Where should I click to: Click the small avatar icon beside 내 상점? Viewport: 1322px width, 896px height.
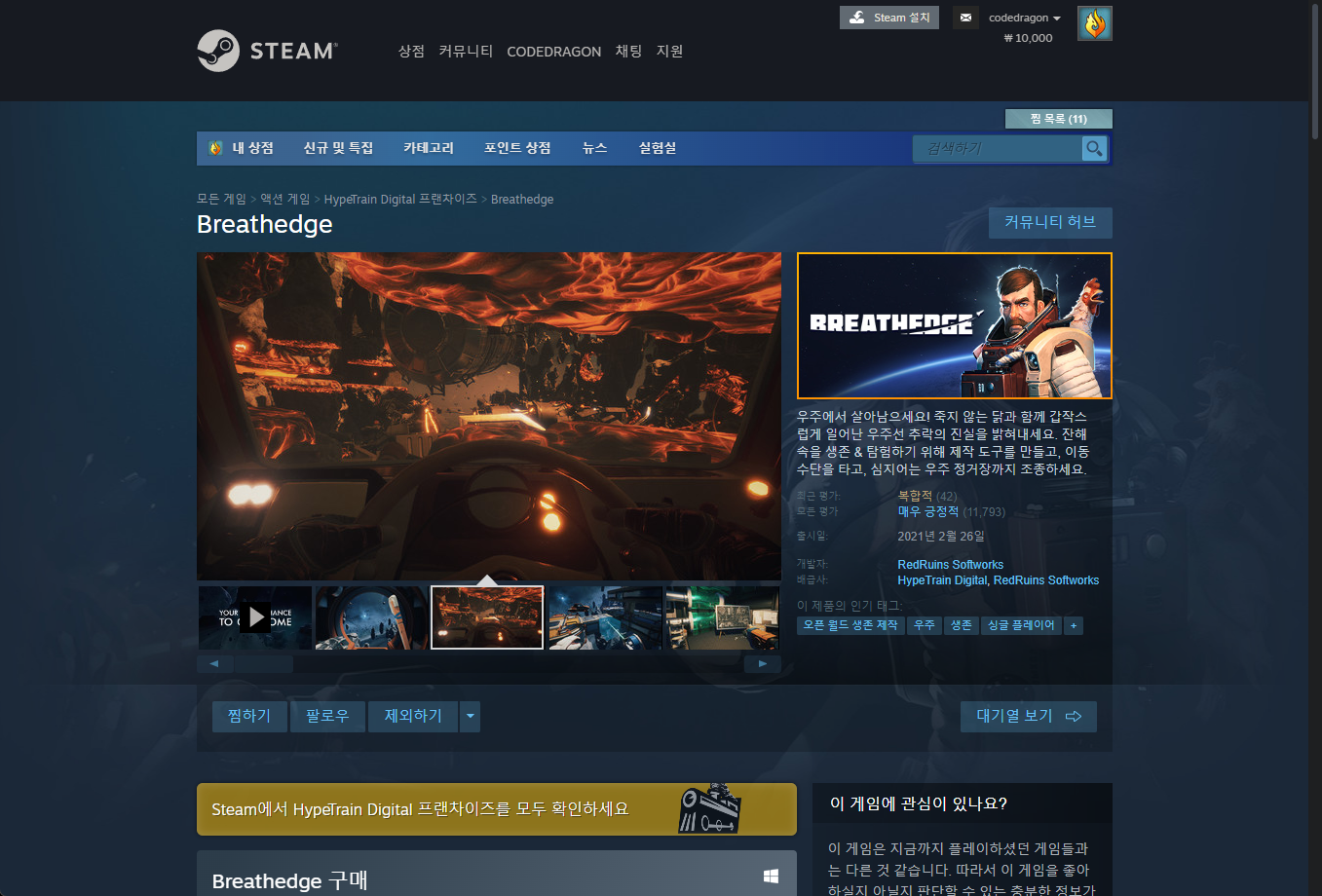point(216,148)
